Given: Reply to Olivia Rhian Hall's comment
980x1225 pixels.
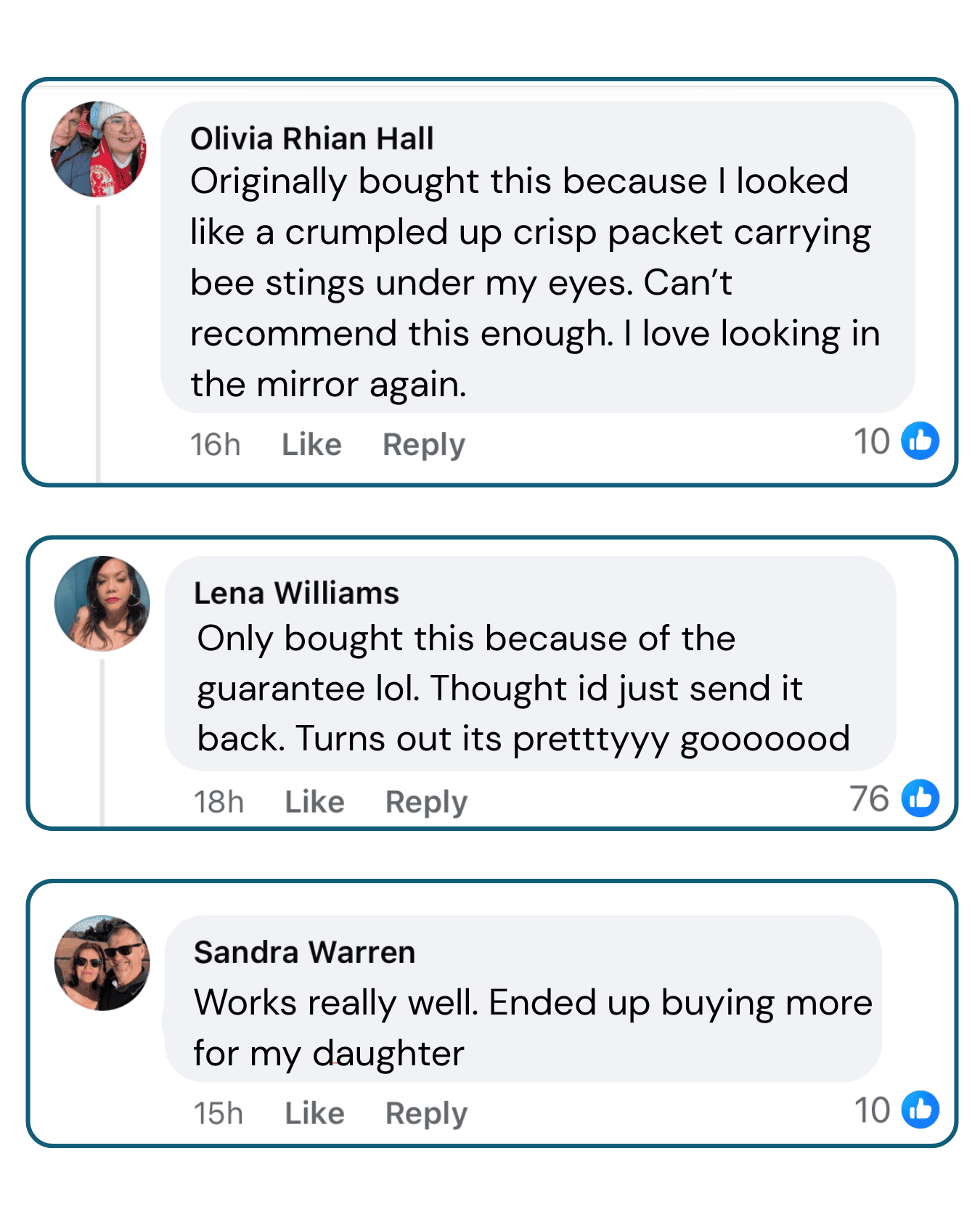Looking at the screenshot, I should (x=423, y=445).
